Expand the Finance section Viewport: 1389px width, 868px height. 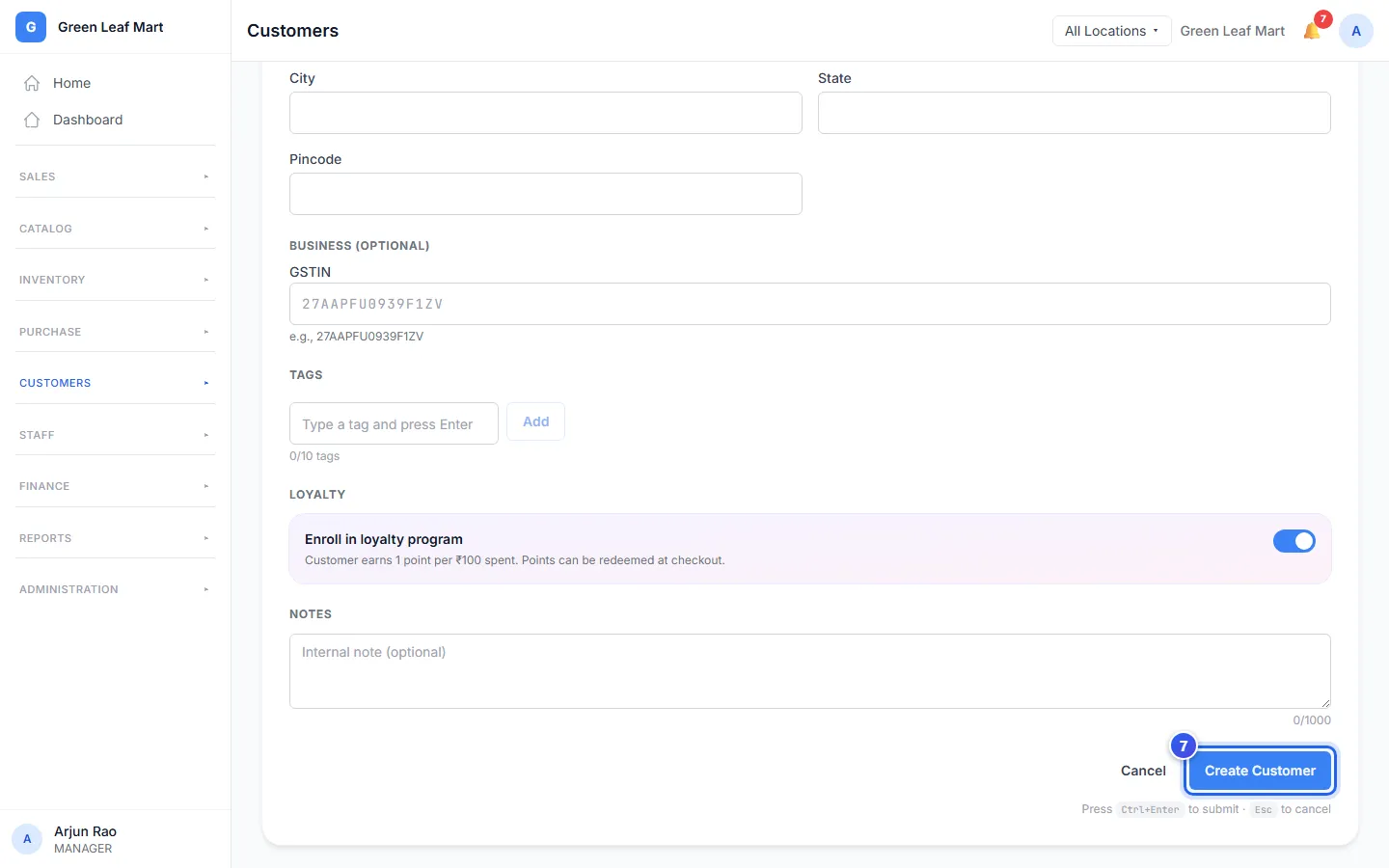point(116,486)
